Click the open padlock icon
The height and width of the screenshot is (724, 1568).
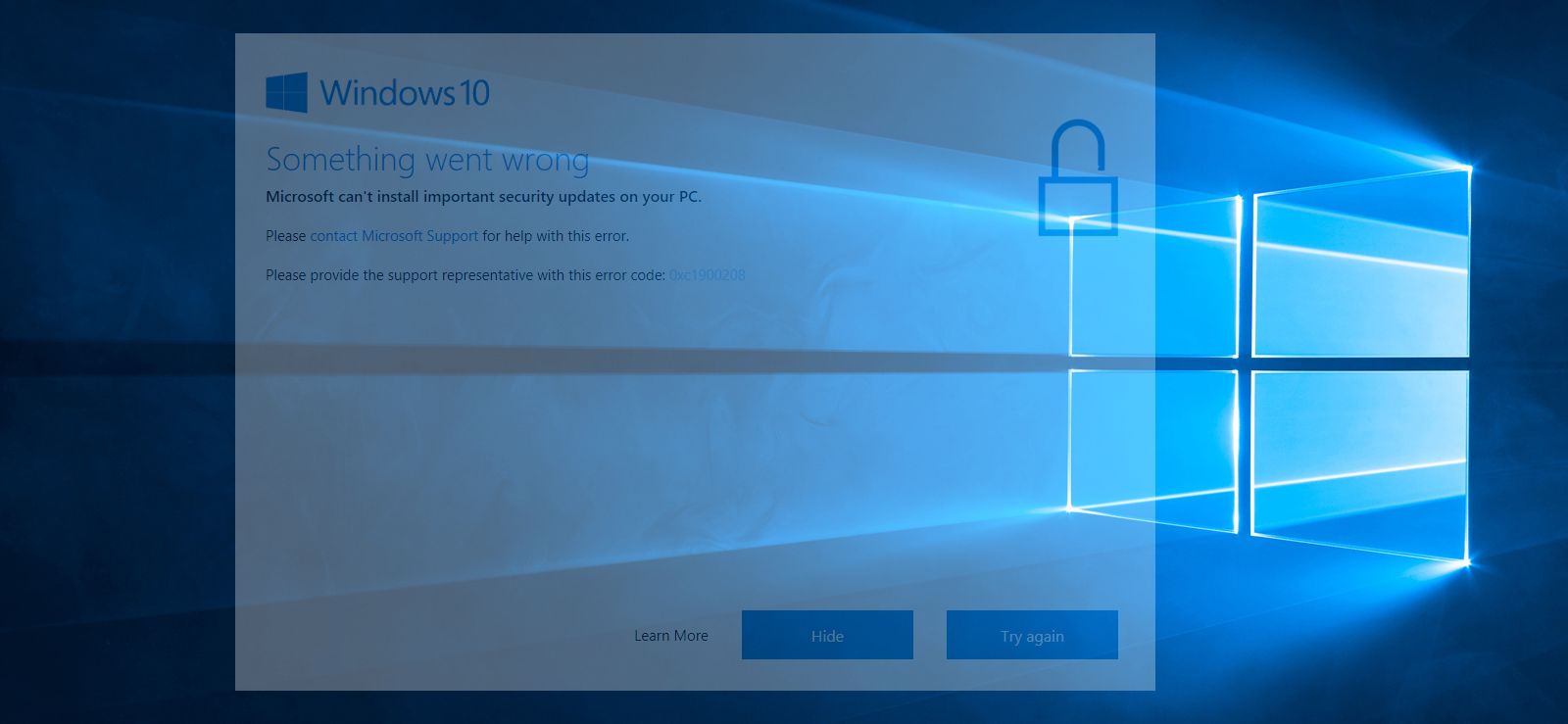[x=1078, y=177]
